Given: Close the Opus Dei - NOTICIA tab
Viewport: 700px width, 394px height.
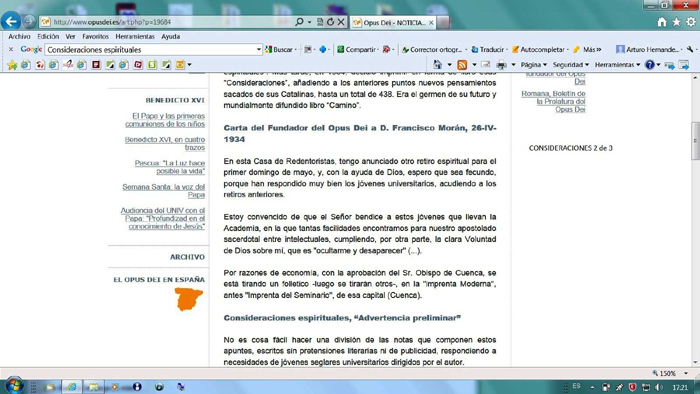Looking at the screenshot, I should coord(431,23).
